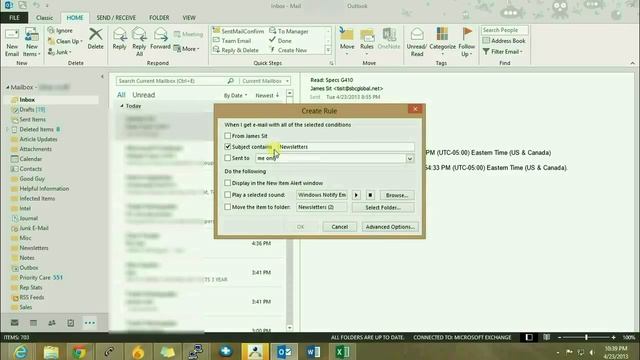This screenshot has height=360, width=640.
Task: Open the New Items button
Action: [31, 42]
